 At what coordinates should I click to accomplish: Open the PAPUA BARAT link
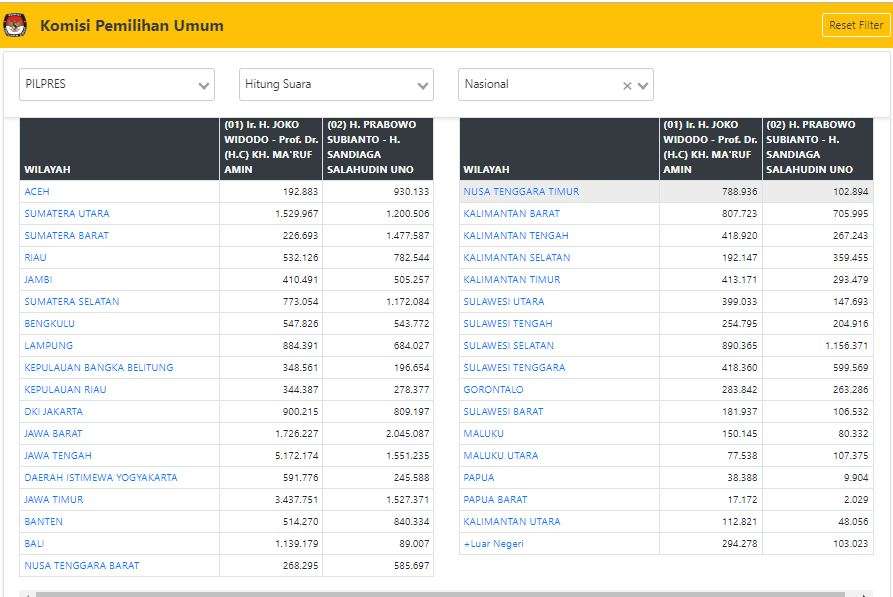click(495, 500)
